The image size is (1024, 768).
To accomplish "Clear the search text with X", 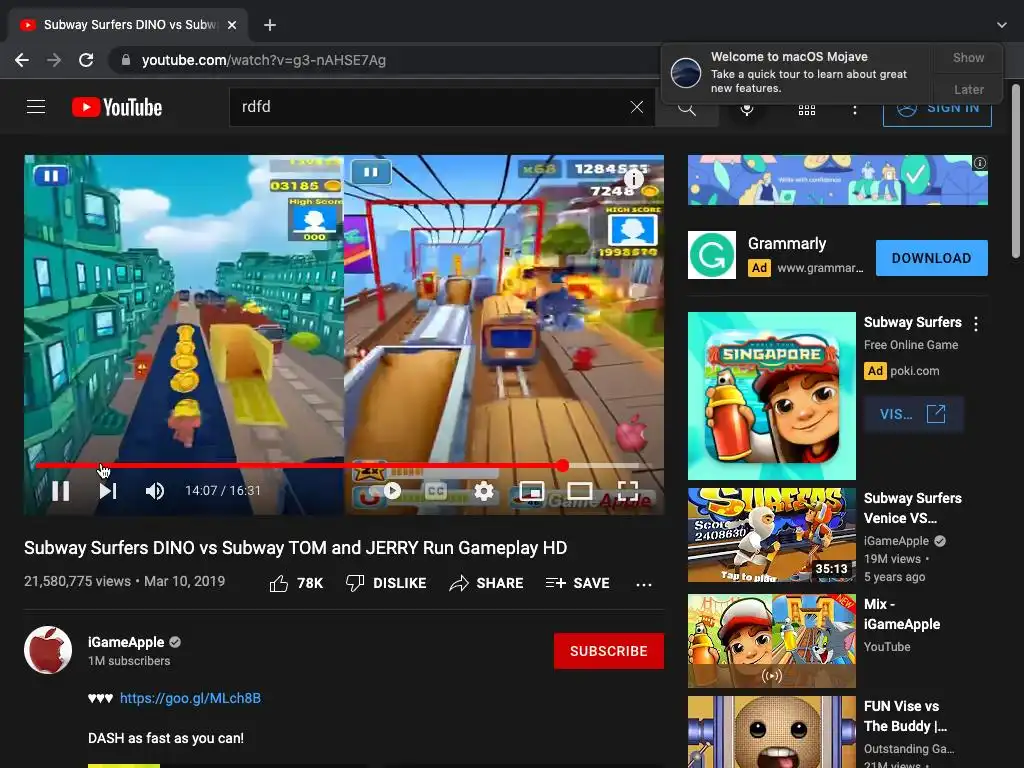I will coord(637,107).
